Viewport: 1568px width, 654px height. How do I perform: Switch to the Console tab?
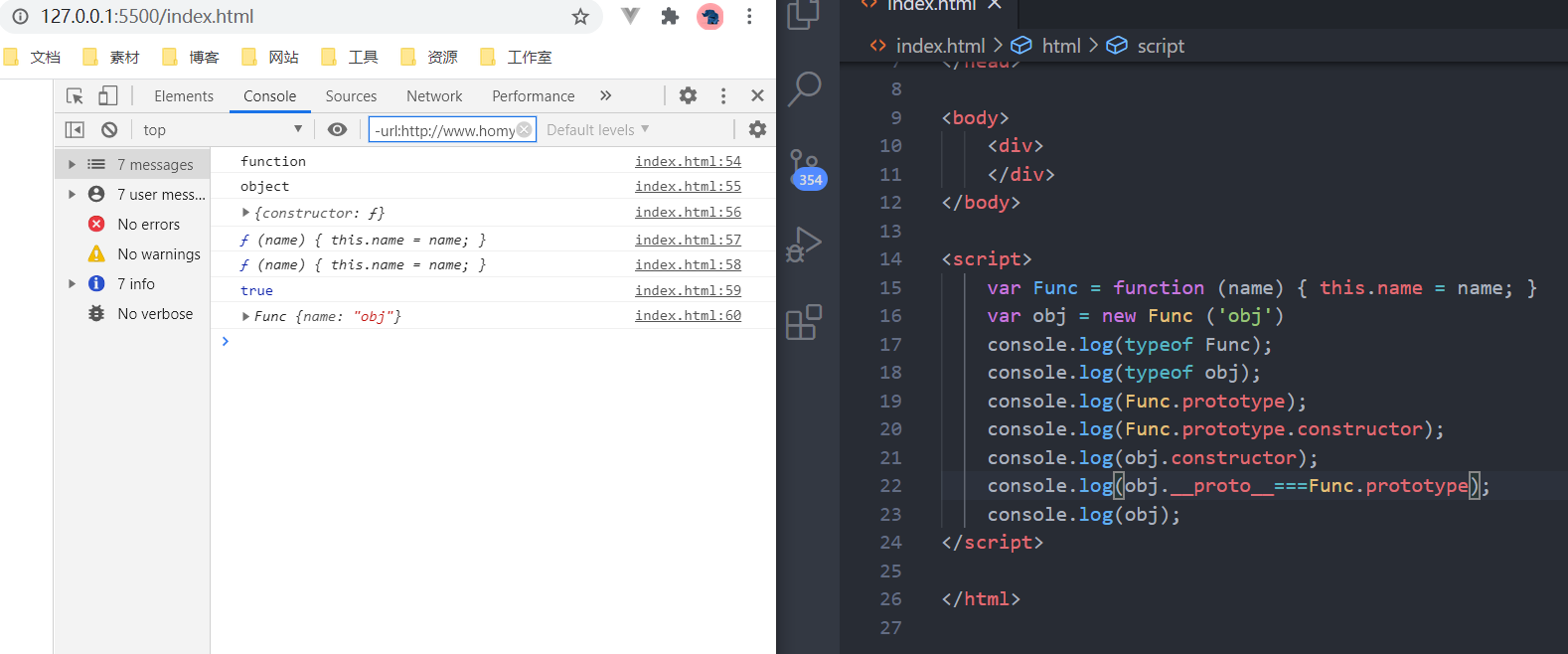pyautogui.click(x=269, y=95)
